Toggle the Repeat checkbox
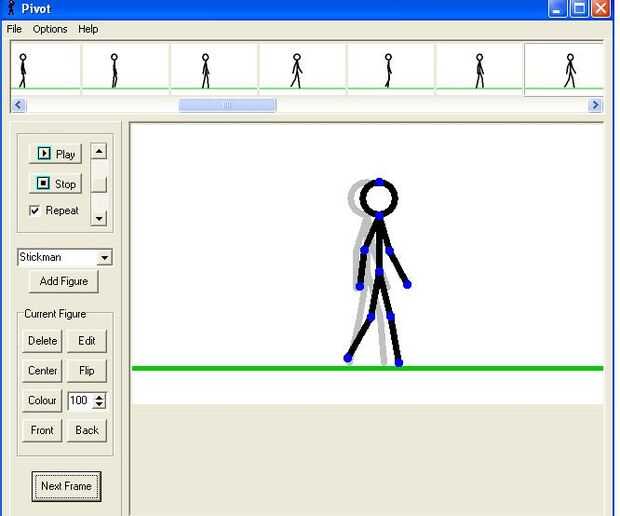This screenshot has height=516, width=620. coord(35,210)
